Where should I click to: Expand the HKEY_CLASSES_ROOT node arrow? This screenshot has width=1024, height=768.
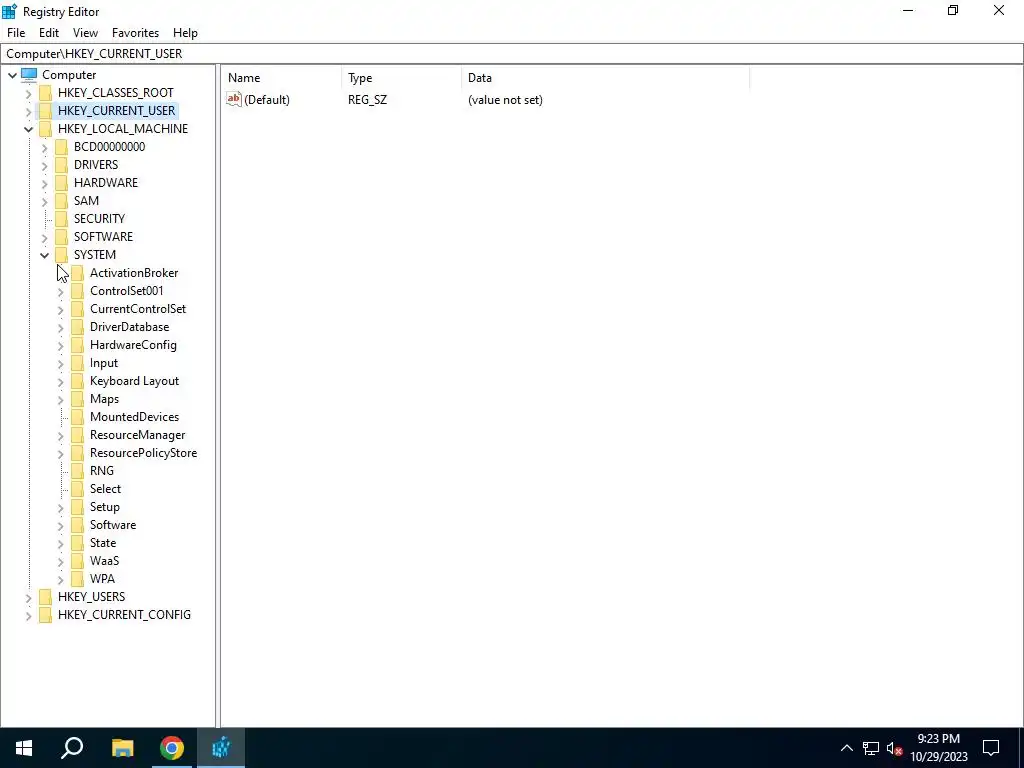(x=28, y=93)
